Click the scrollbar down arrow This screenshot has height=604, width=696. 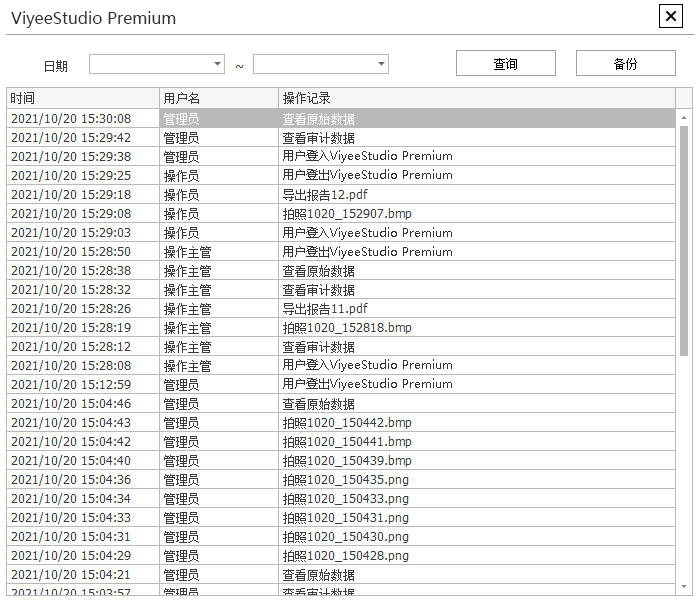[684, 586]
